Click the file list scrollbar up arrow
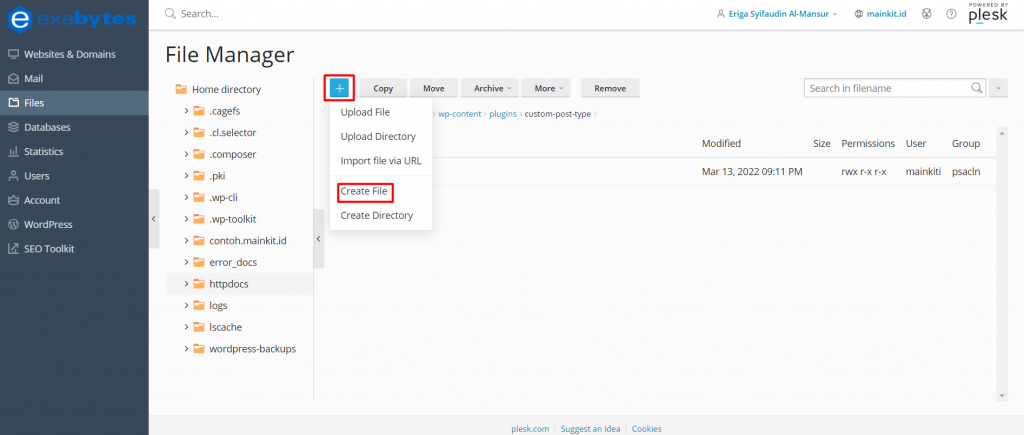 coord(1002,132)
